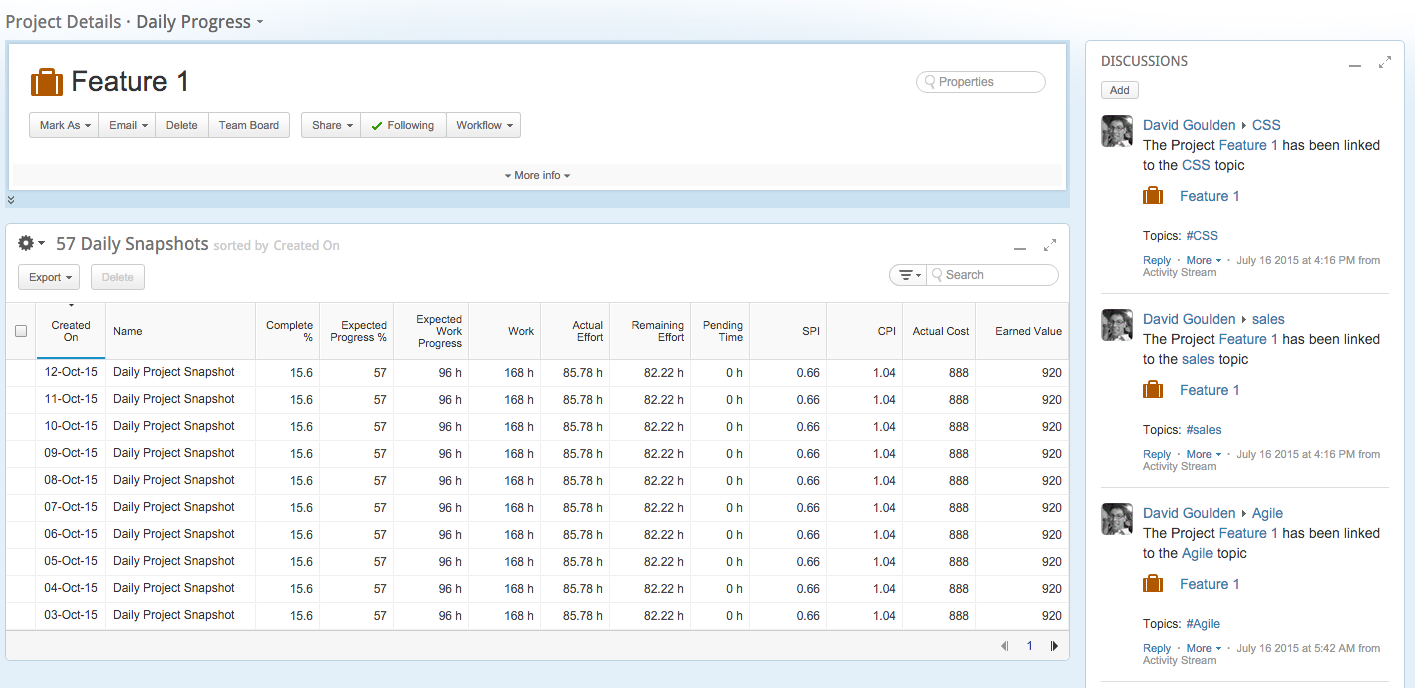The image size is (1415, 688).
Task: Follow the #Agile topic link
Action: (x=1204, y=623)
